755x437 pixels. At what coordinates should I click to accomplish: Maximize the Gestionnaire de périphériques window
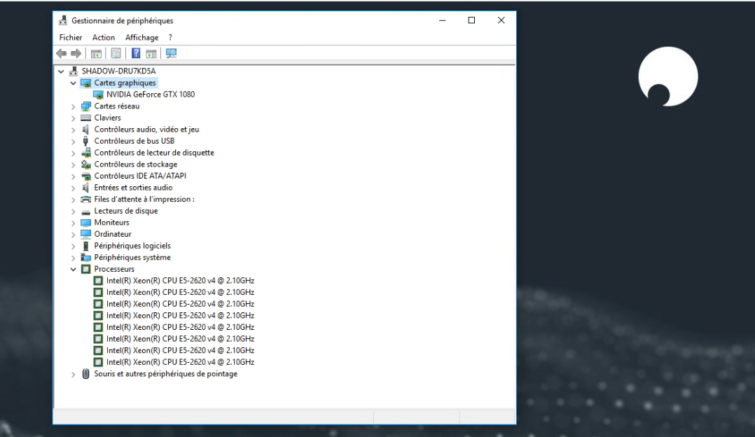[x=471, y=20]
